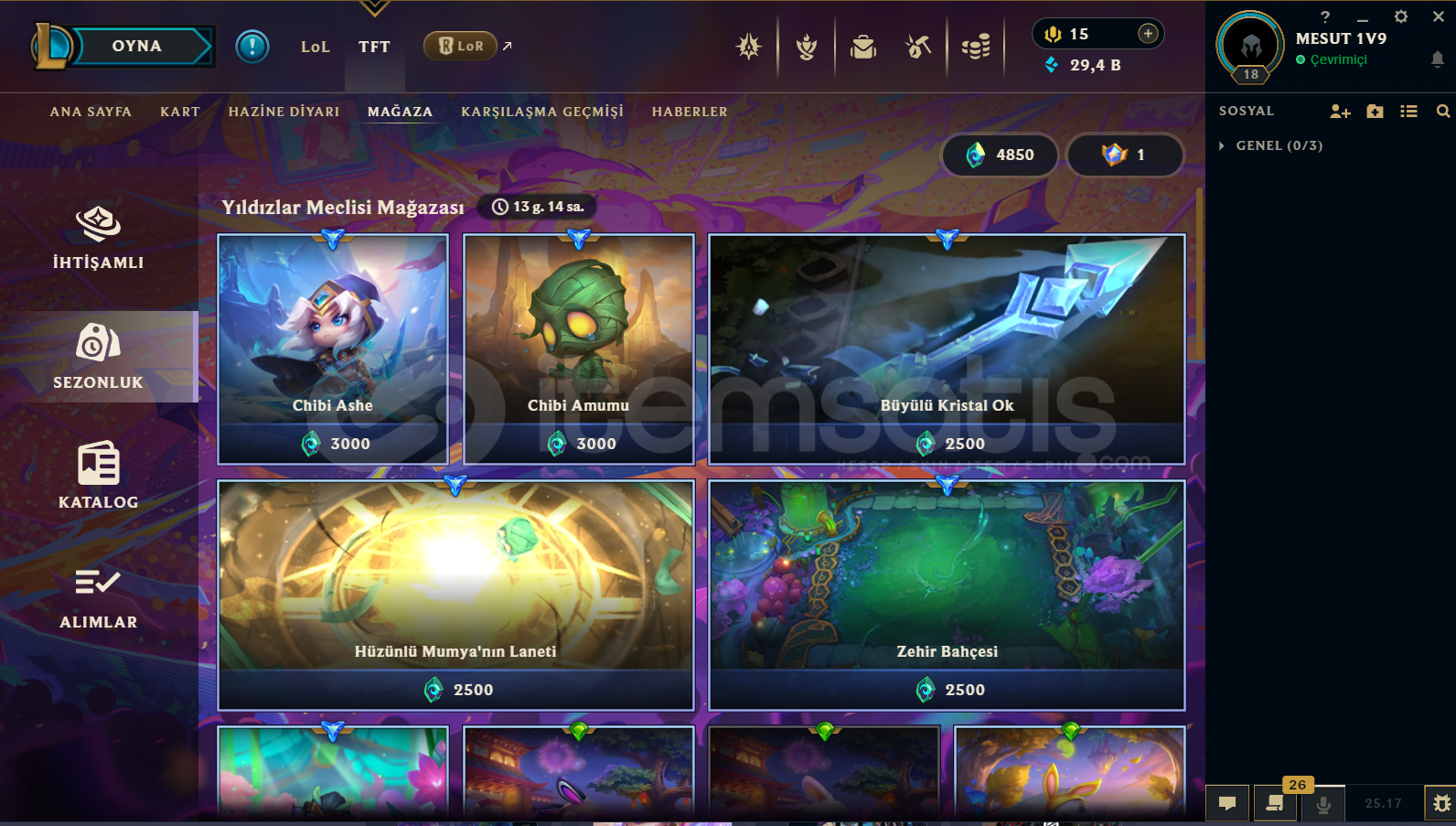
Task: Select the KATALOG sidebar section
Action: tap(98, 475)
